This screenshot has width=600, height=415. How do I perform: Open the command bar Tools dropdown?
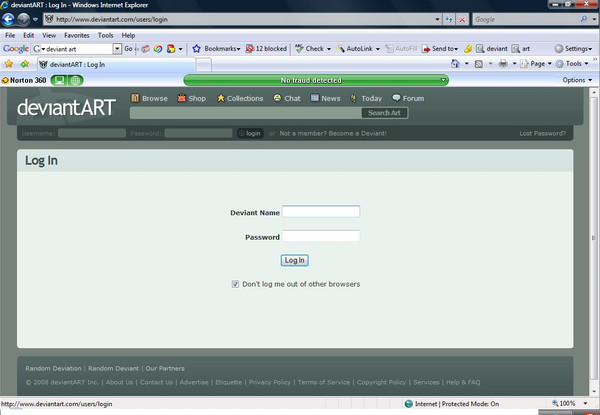click(572, 64)
